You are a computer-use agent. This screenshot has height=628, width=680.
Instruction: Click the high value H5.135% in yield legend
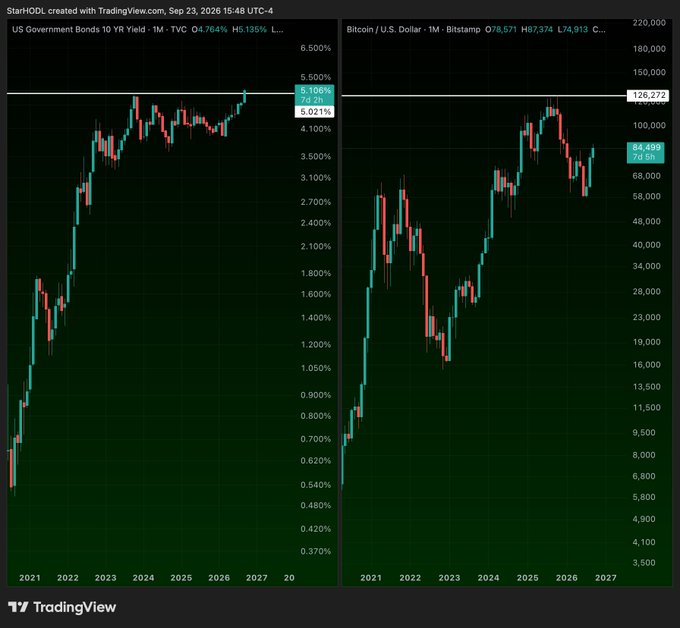pyautogui.click(x=249, y=29)
